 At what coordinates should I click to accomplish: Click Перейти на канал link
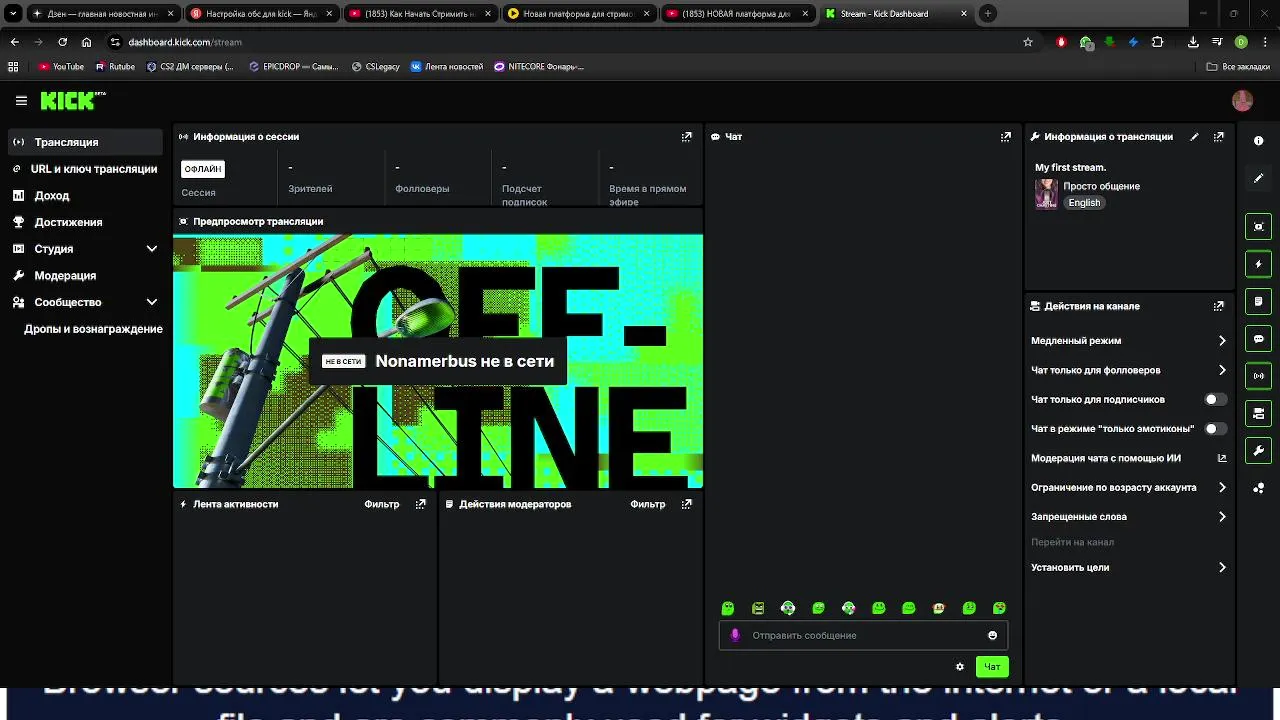1072,542
